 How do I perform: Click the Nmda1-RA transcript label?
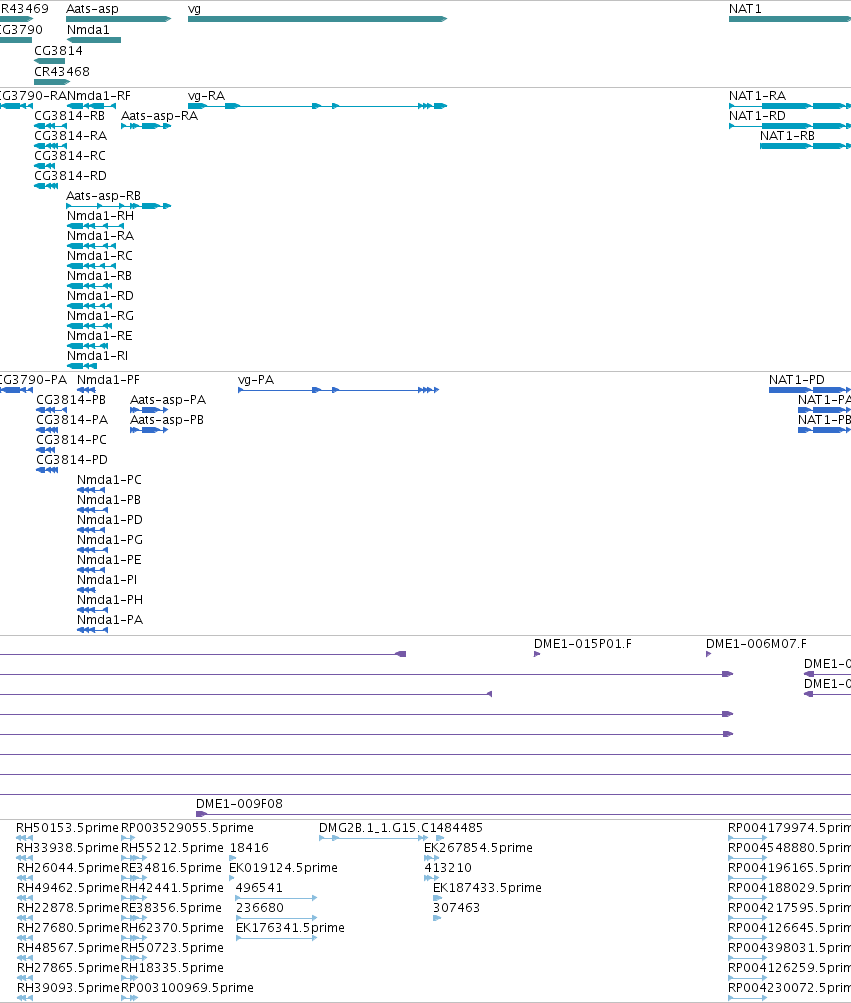click(x=100, y=236)
